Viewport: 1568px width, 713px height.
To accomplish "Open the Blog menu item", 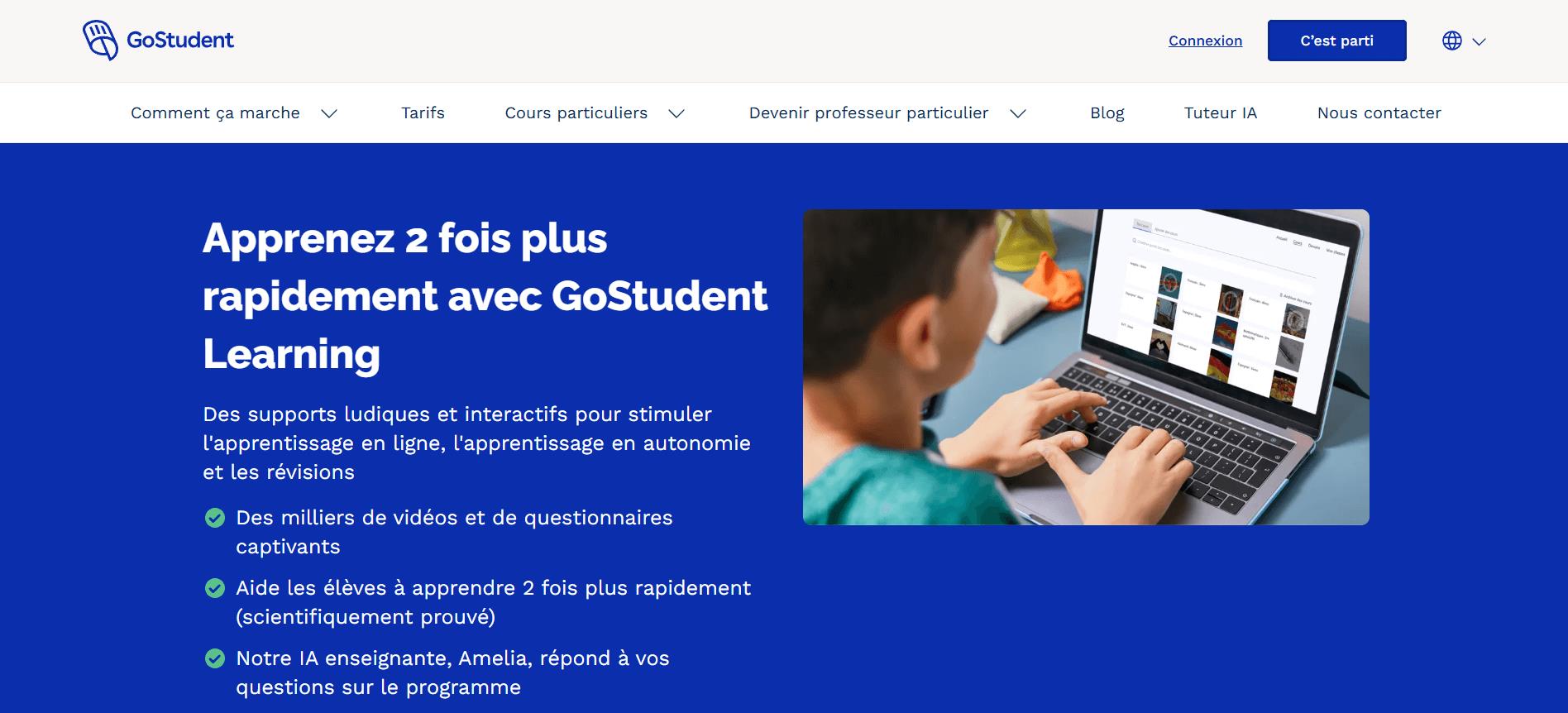I will [1107, 112].
